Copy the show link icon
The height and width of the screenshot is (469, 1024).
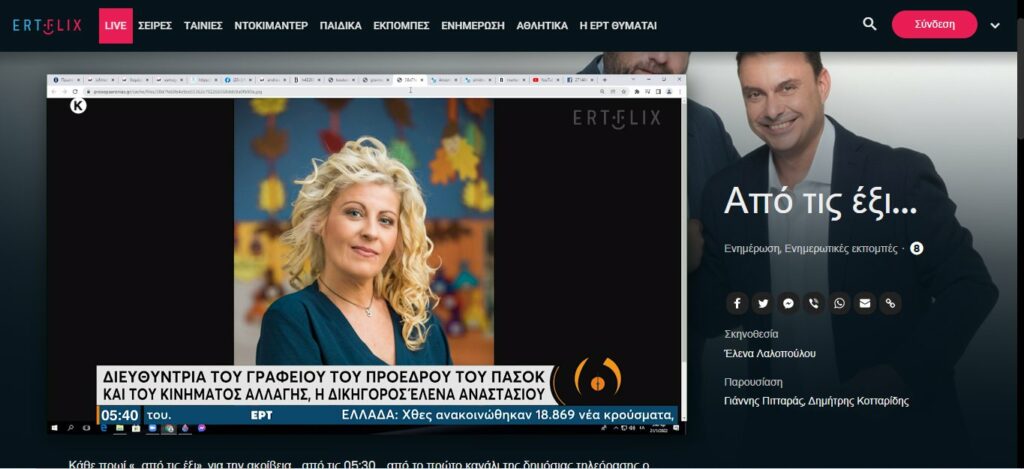[x=890, y=303]
